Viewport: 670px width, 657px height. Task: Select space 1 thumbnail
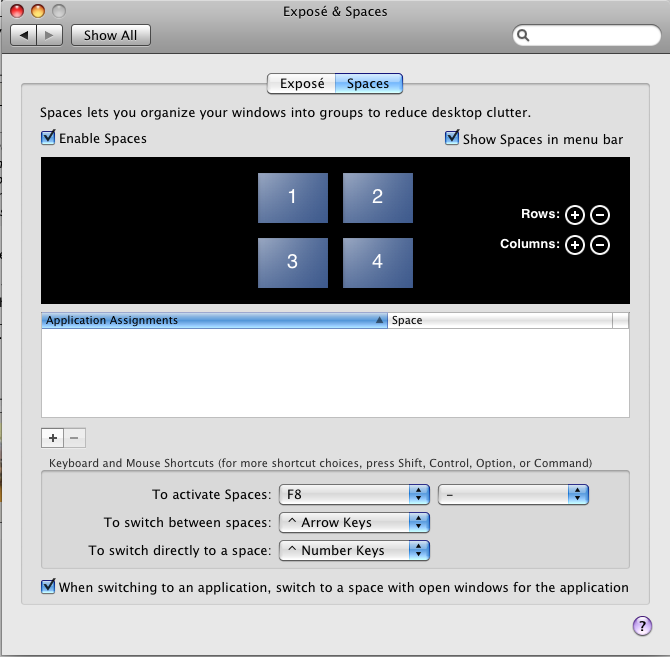(x=293, y=197)
